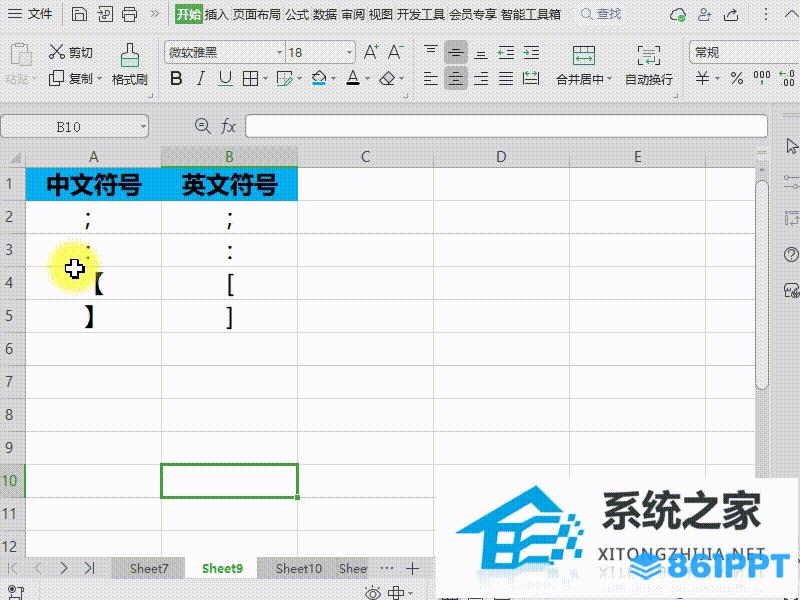Screen dimensions: 800x600
Task: Go to the 公式 tab
Action: coord(297,14)
